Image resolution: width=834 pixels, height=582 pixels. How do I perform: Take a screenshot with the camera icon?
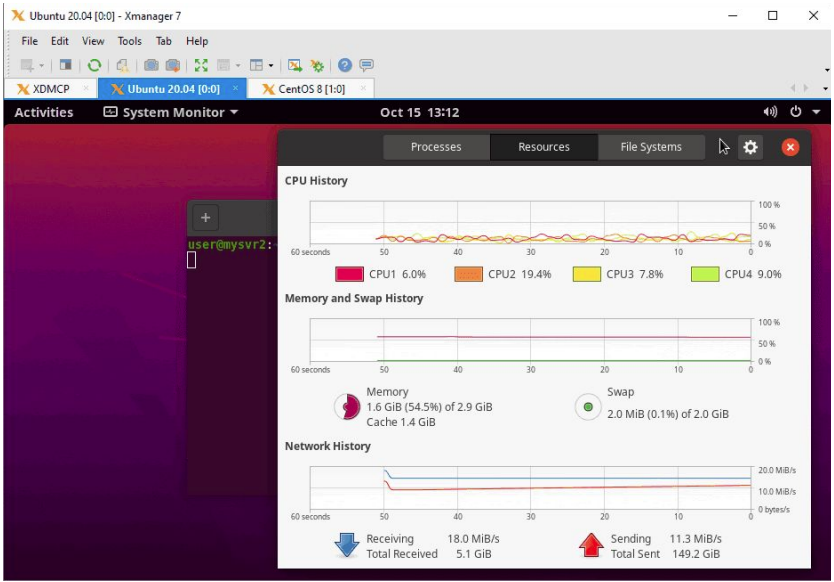151,65
